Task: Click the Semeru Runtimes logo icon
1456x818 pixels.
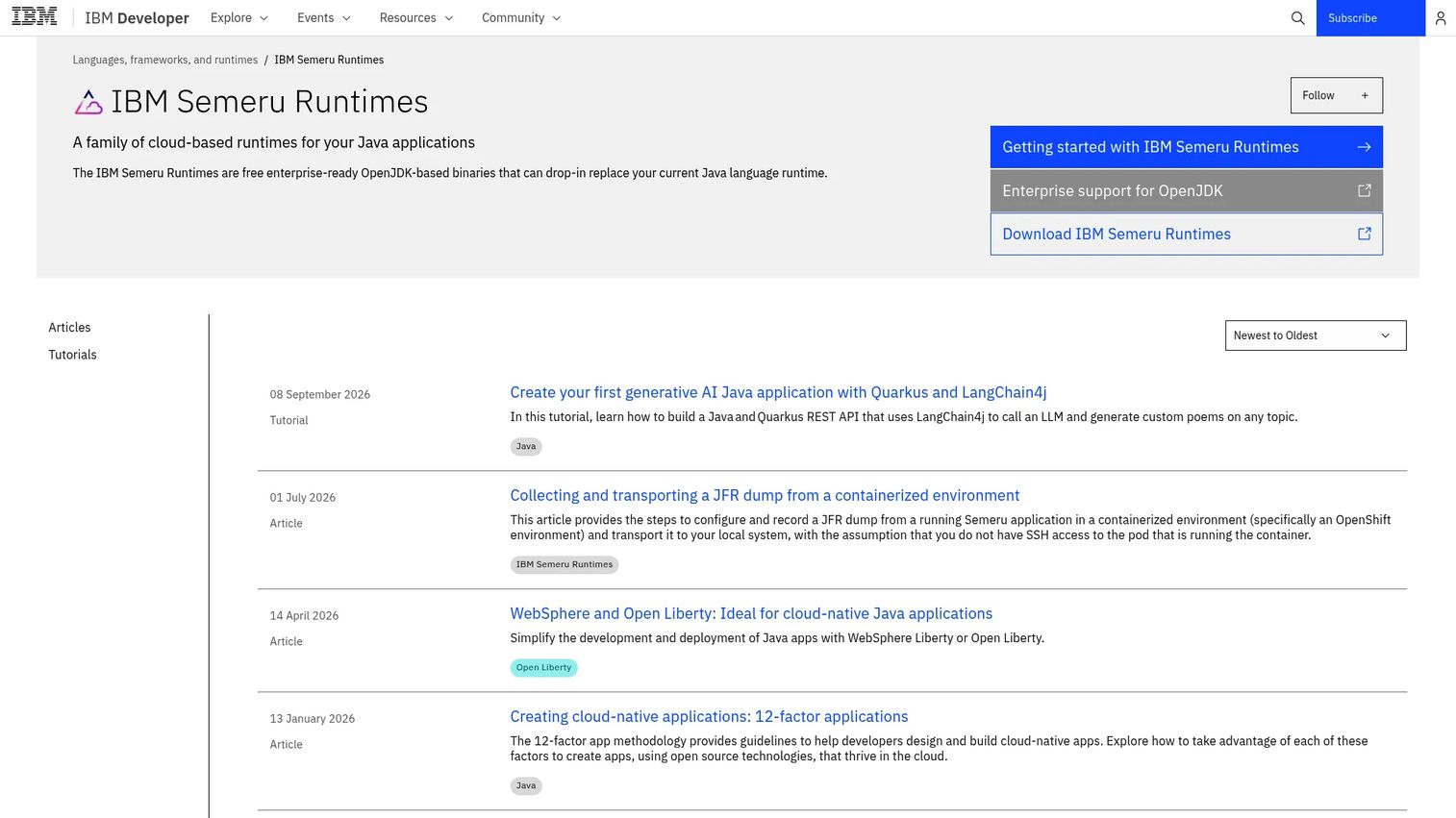Action: point(88,102)
